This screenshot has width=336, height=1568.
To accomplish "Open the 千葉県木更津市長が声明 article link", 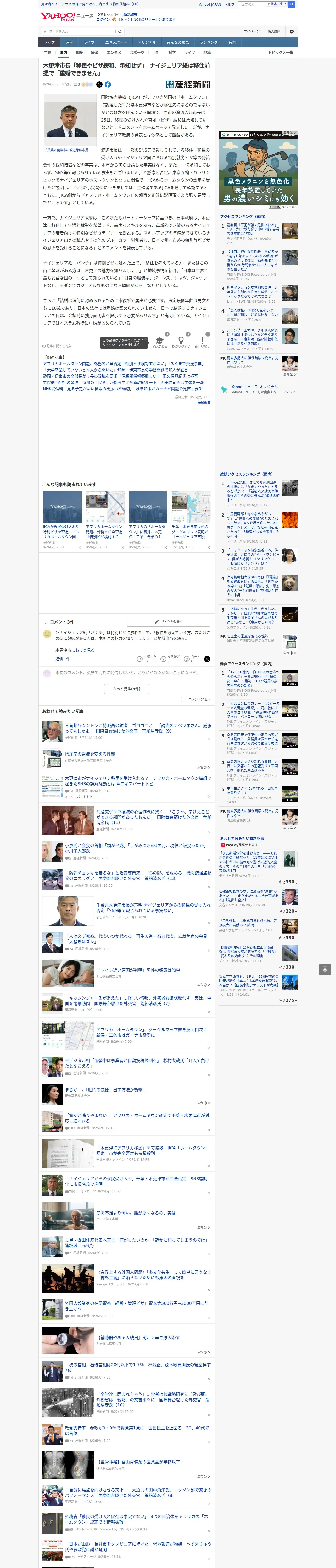I will [153, 908].
